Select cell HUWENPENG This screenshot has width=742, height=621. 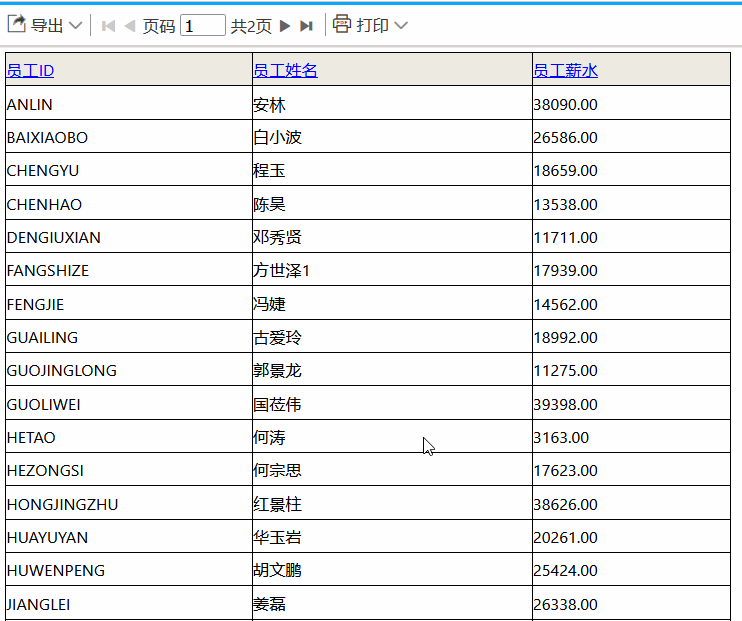[129, 569]
